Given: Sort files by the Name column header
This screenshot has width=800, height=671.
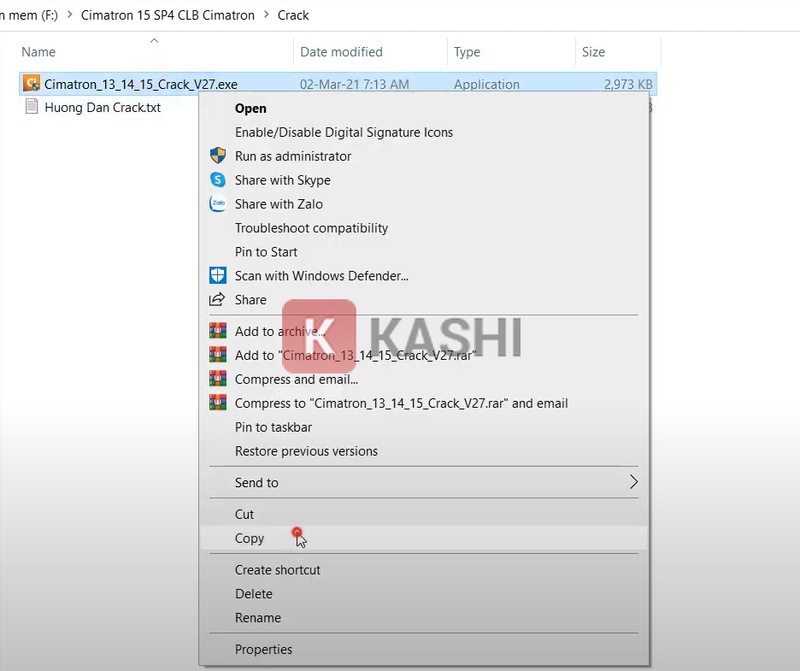Looking at the screenshot, I should click(38, 52).
